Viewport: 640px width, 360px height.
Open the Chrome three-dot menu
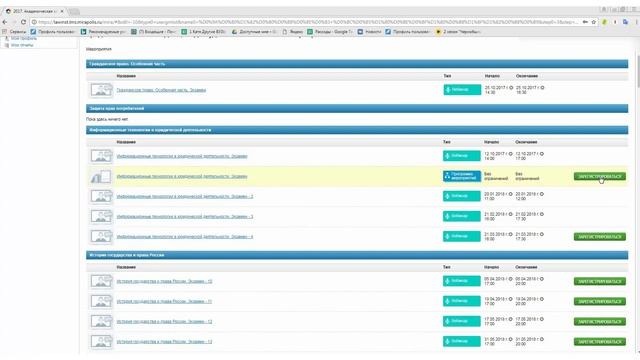point(636,22)
